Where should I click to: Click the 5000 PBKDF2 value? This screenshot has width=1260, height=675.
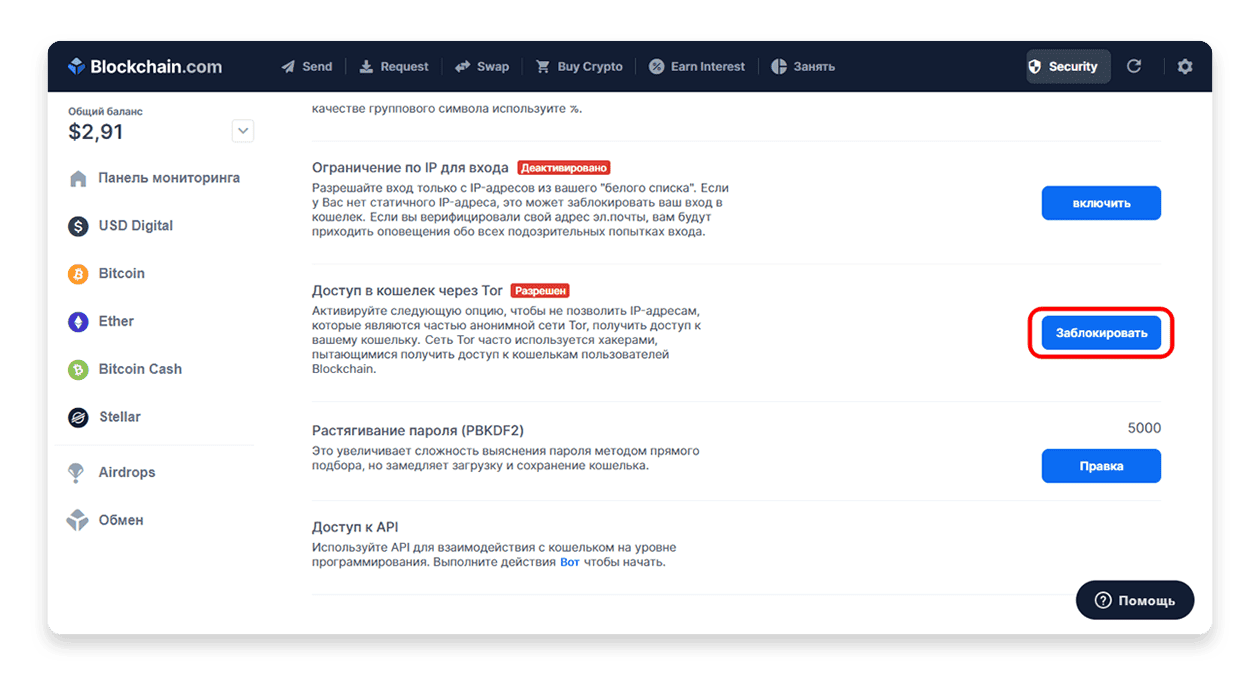point(1144,428)
